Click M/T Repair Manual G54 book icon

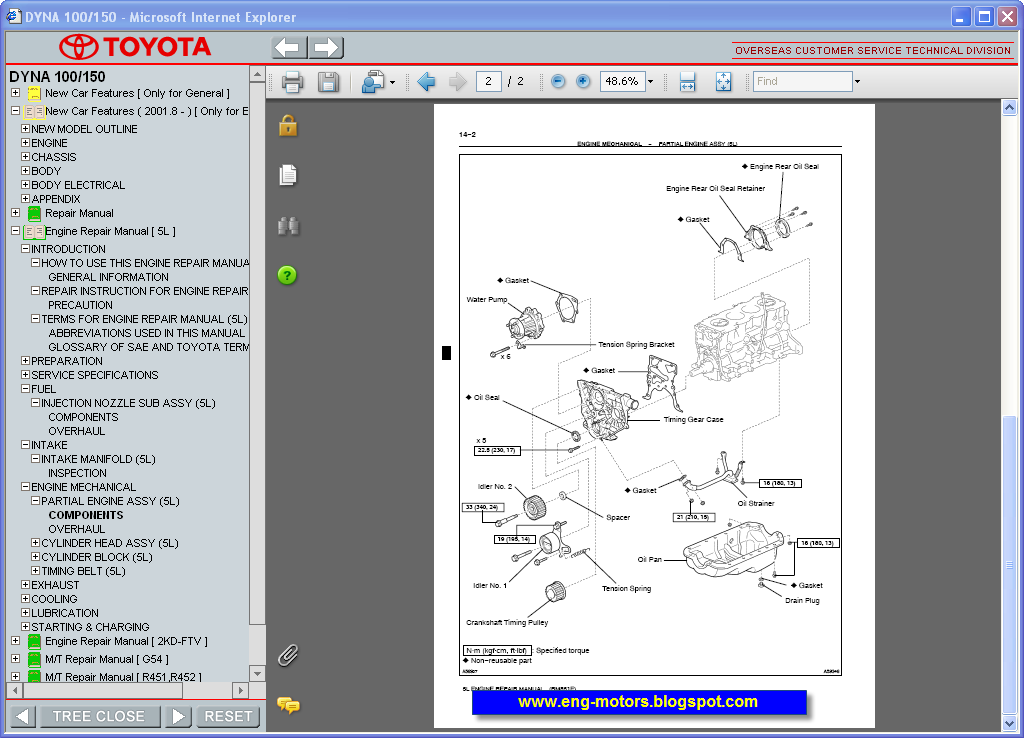click(34, 660)
